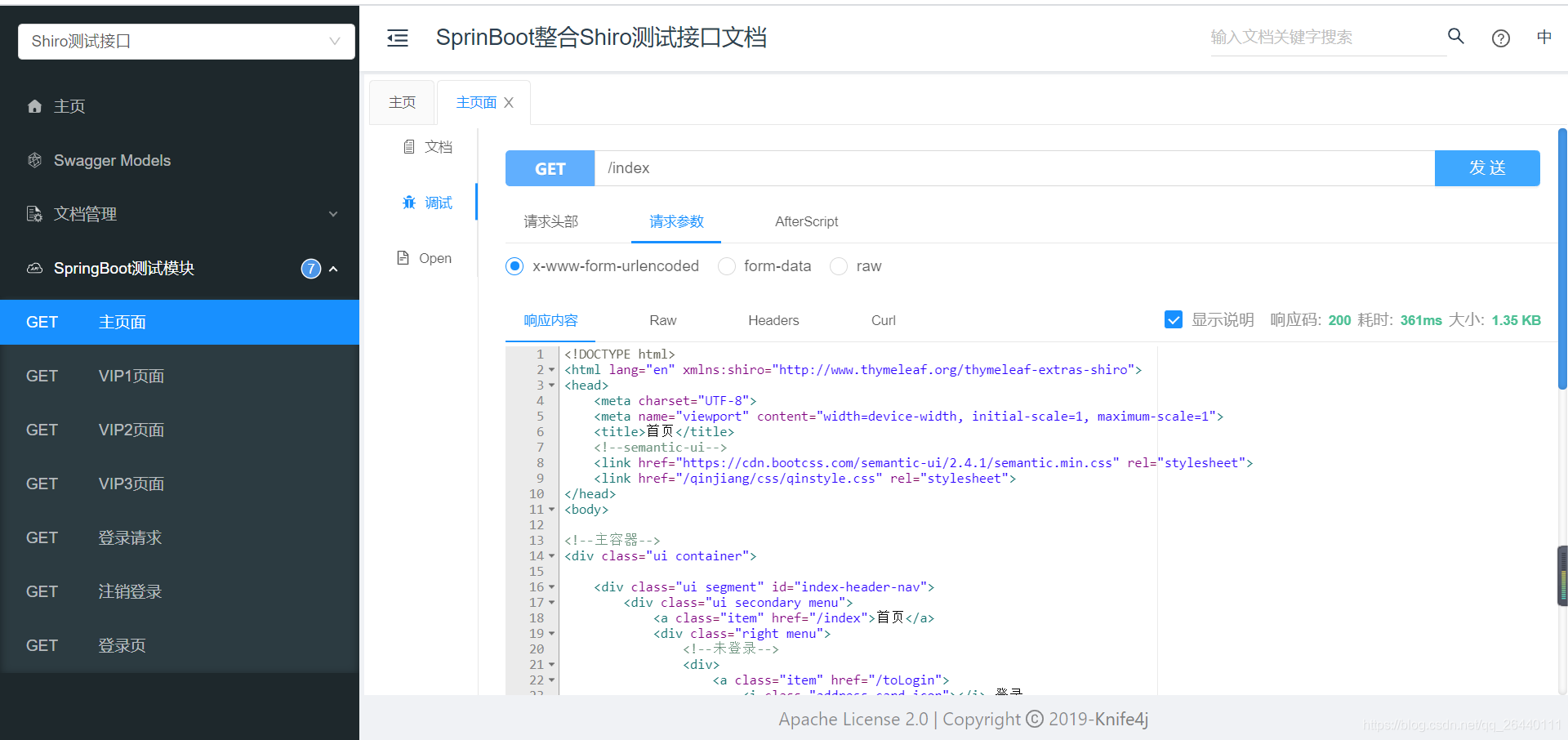Fold code at line 11 arrow
1568x740 pixels.
click(552, 510)
